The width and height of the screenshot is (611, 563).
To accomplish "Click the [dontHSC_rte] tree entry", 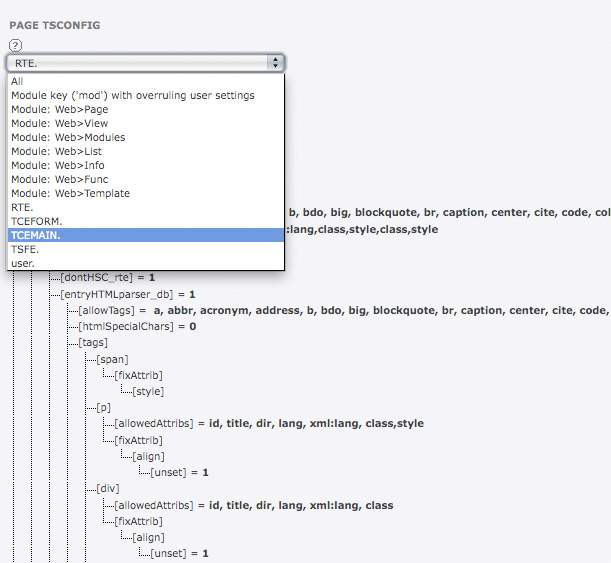I will [x=98, y=276].
